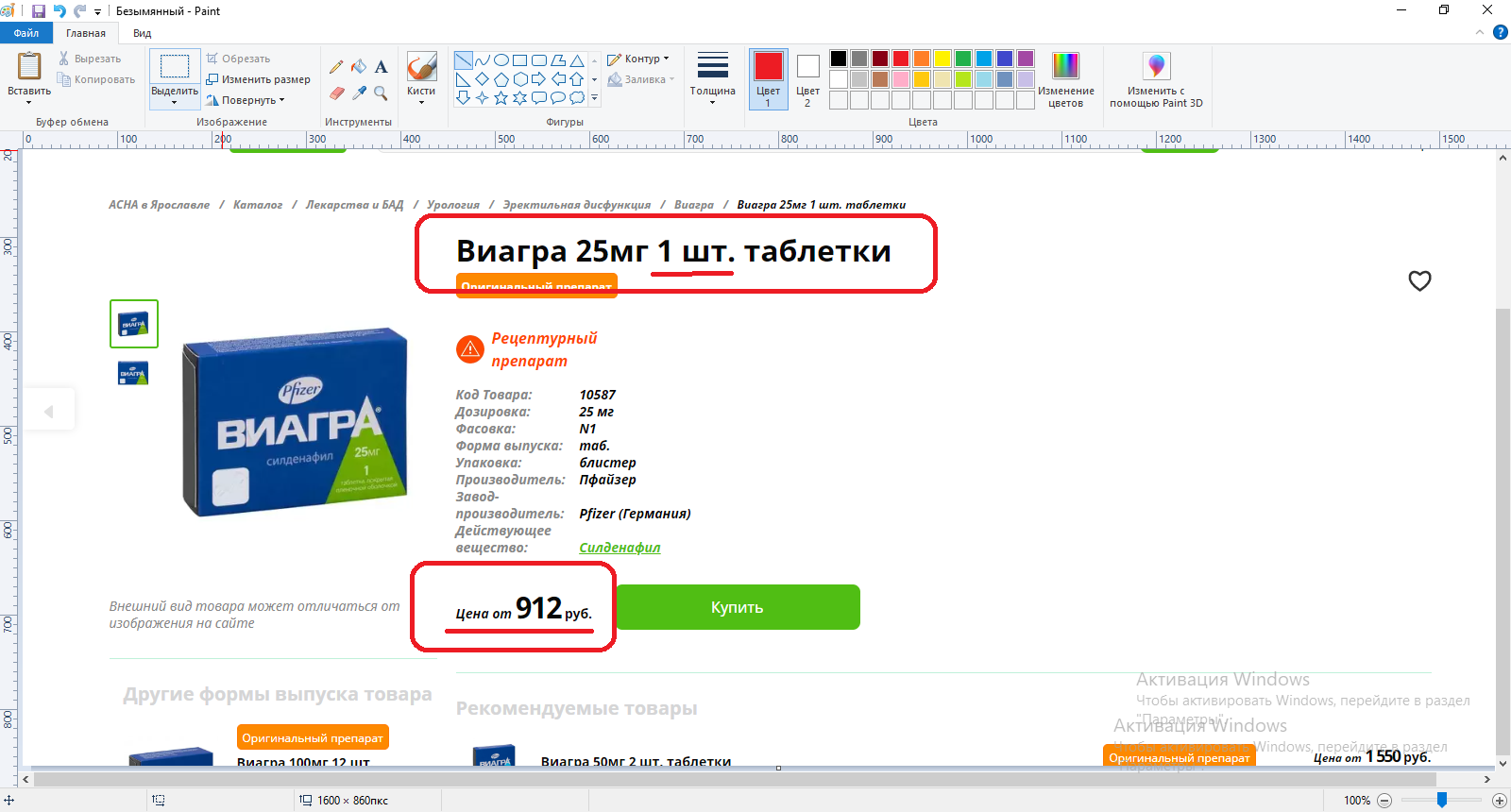
Task: Switch to the Home (Главная) tab
Action: pyautogui.click(x=86, y=33)
